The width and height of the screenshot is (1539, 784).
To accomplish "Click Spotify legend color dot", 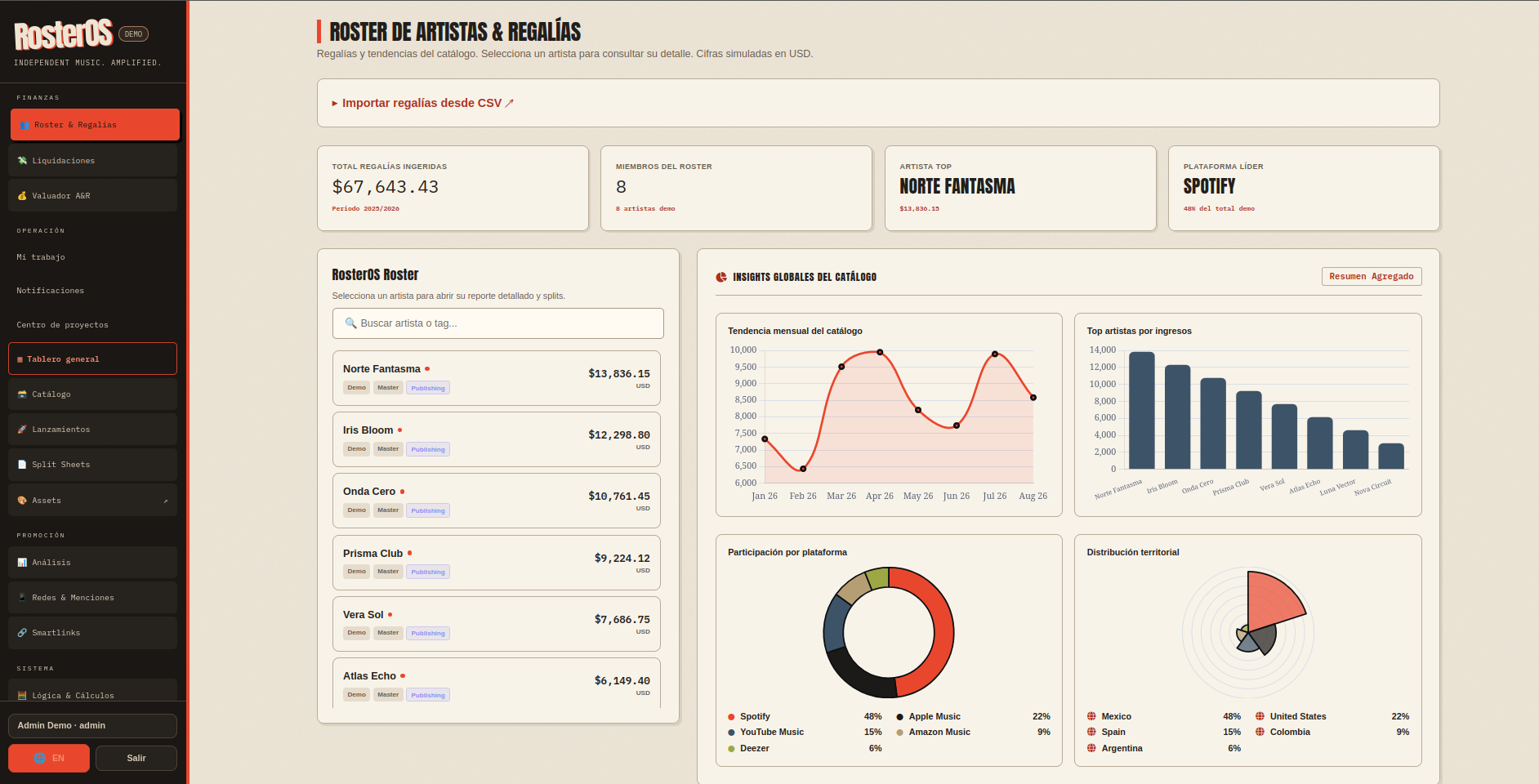I will (731, 717).
